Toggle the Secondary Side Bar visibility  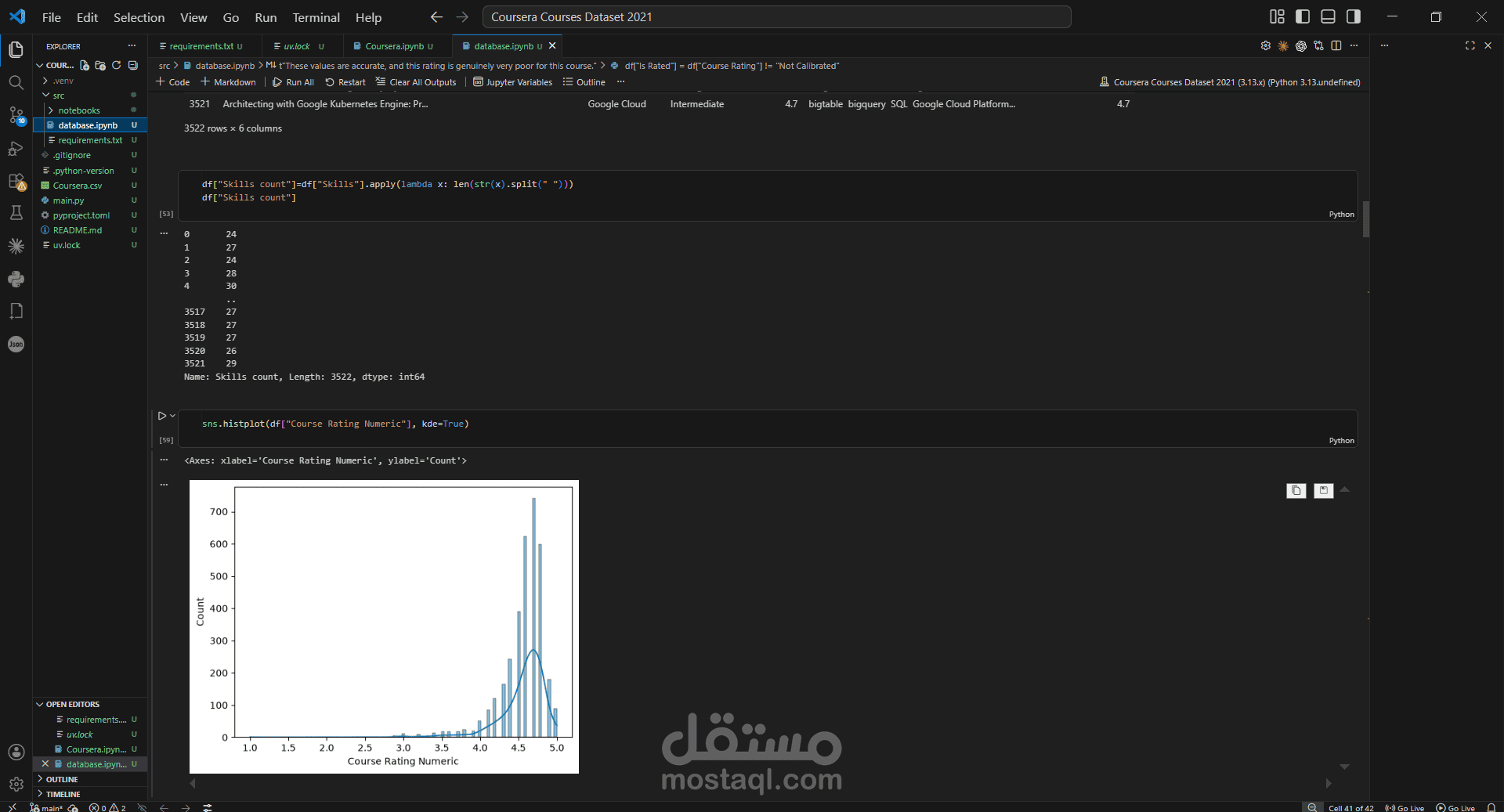click(1353, 16)
